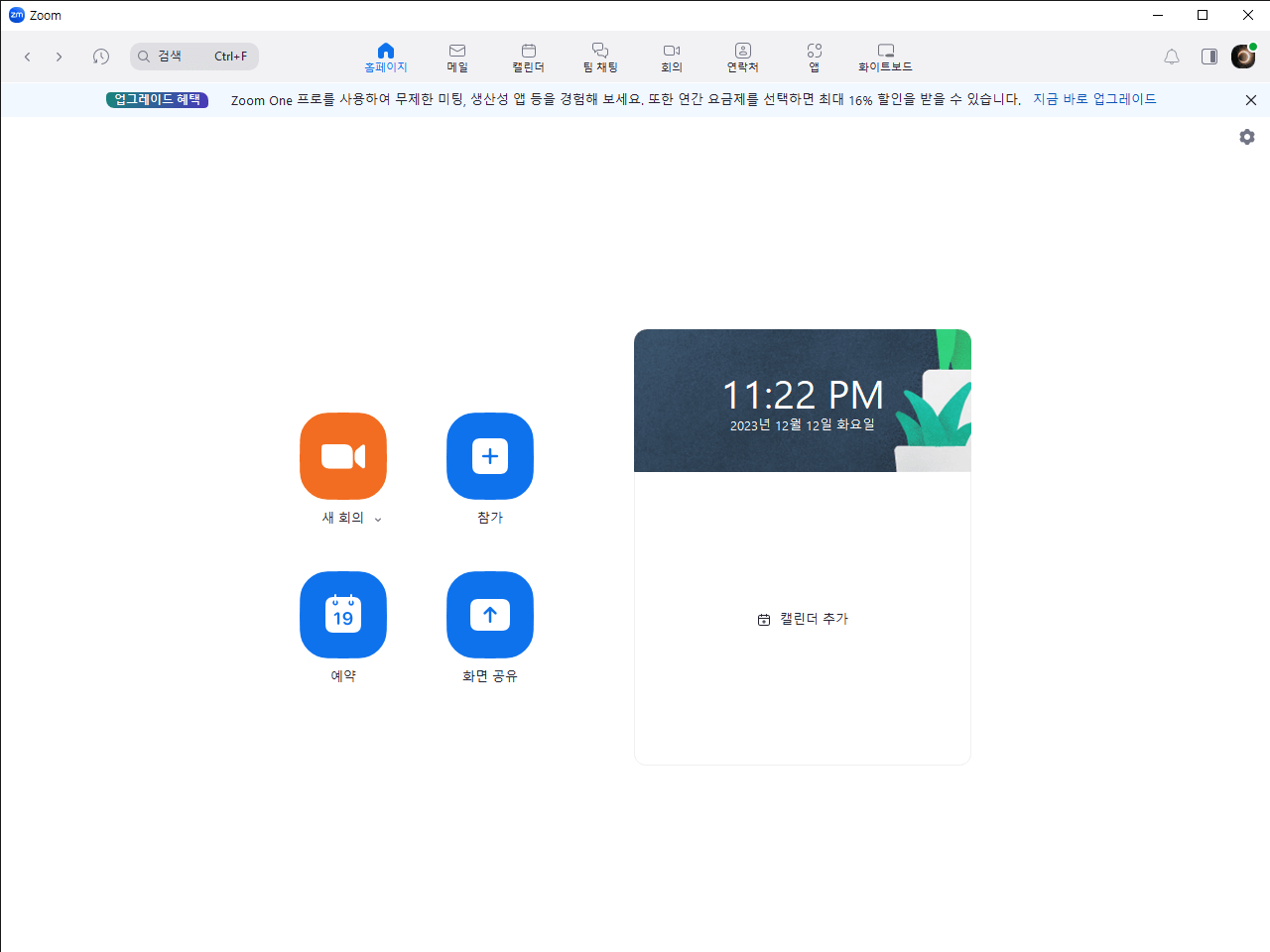Start a new meeting with 새 회의
Screen dimensions: 1270x952
click(343, 456)
